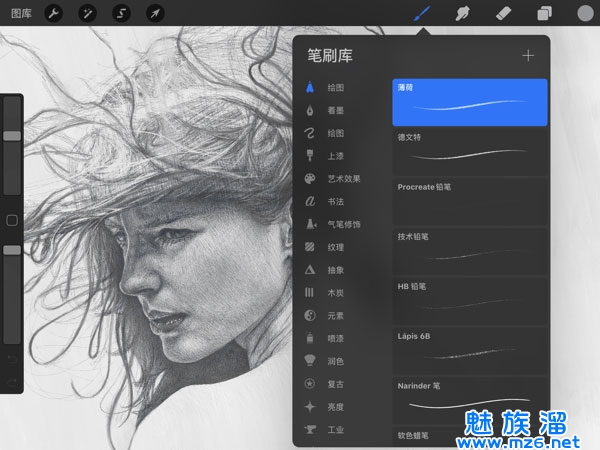The image size is (600, 450).
Task: Select the Eraser tool
Action: coord(504,14)
